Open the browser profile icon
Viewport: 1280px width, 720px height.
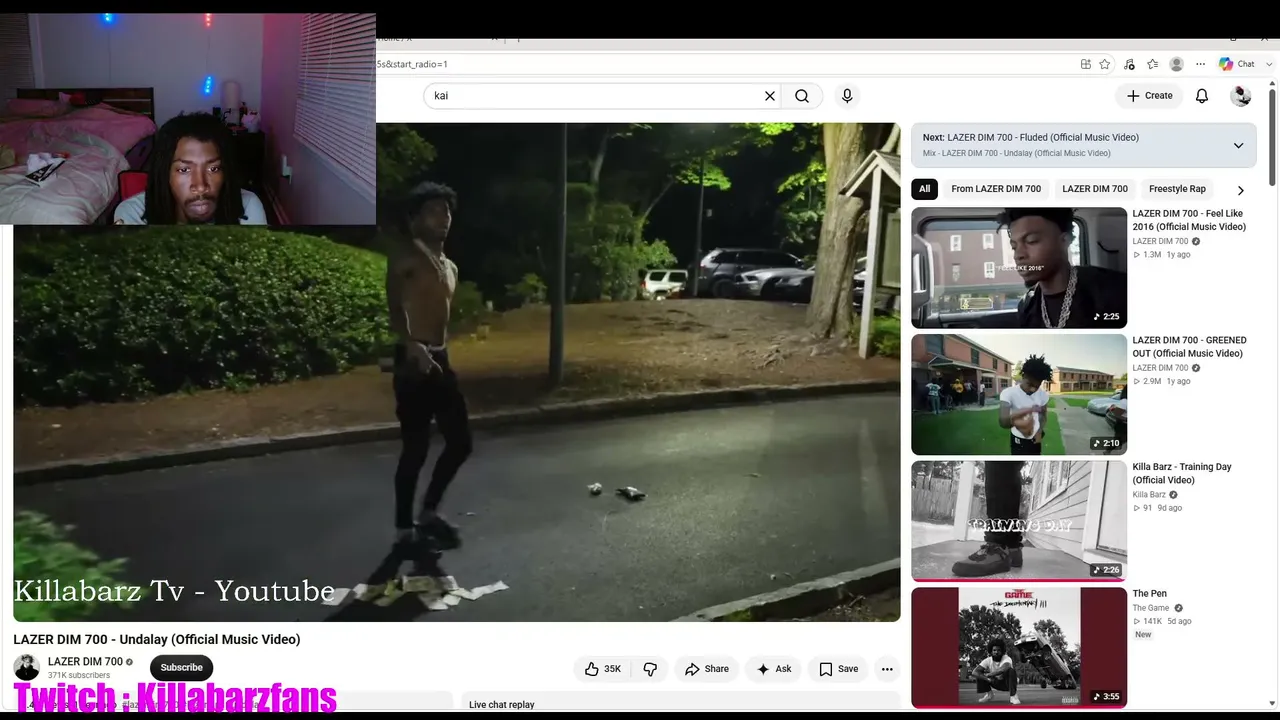[x=1177, y=64]
